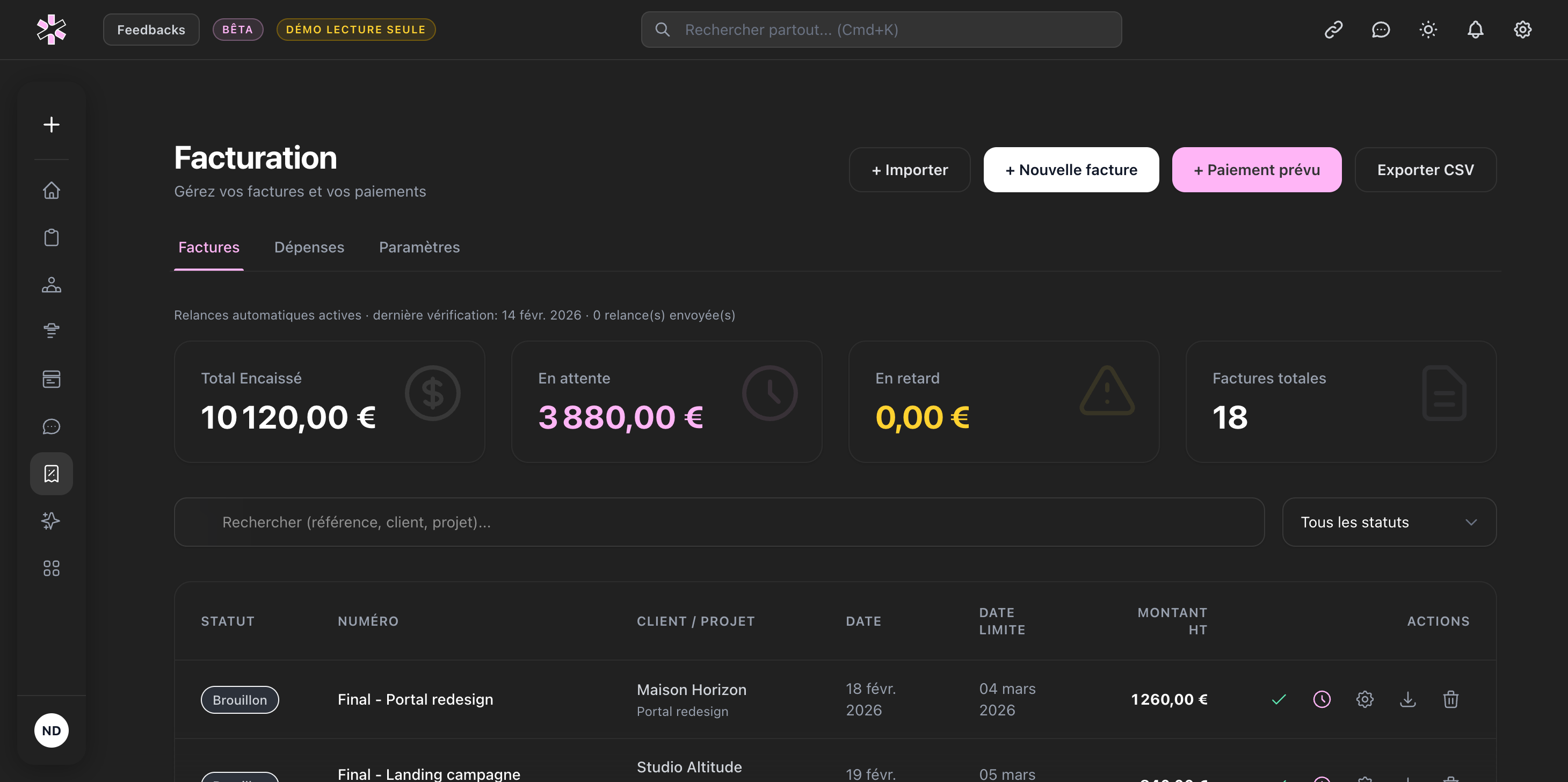Open the home page from the sidebar

51,190
